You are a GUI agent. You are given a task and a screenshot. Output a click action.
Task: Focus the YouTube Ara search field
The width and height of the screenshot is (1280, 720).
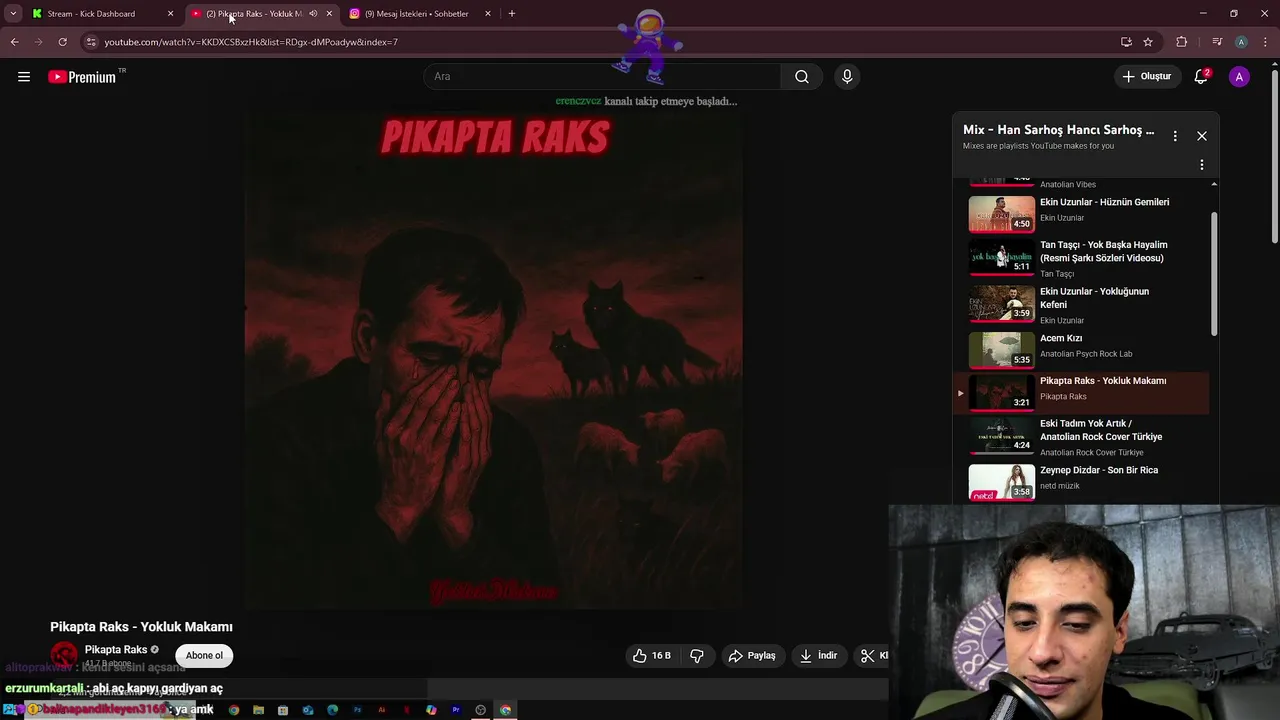pyautogui.click(x=602, y=77)
